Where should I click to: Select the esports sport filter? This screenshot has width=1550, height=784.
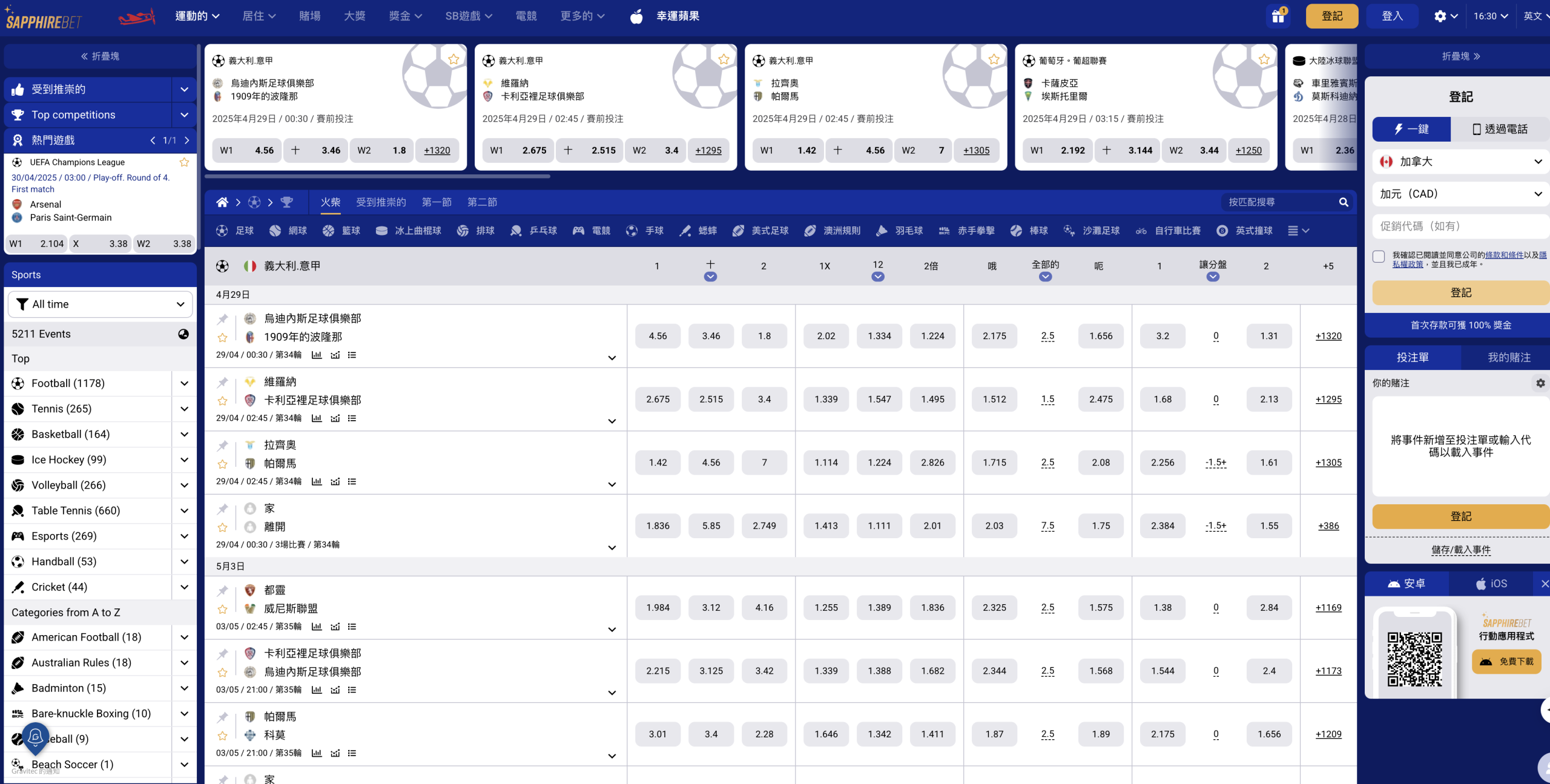coord(592,231)
